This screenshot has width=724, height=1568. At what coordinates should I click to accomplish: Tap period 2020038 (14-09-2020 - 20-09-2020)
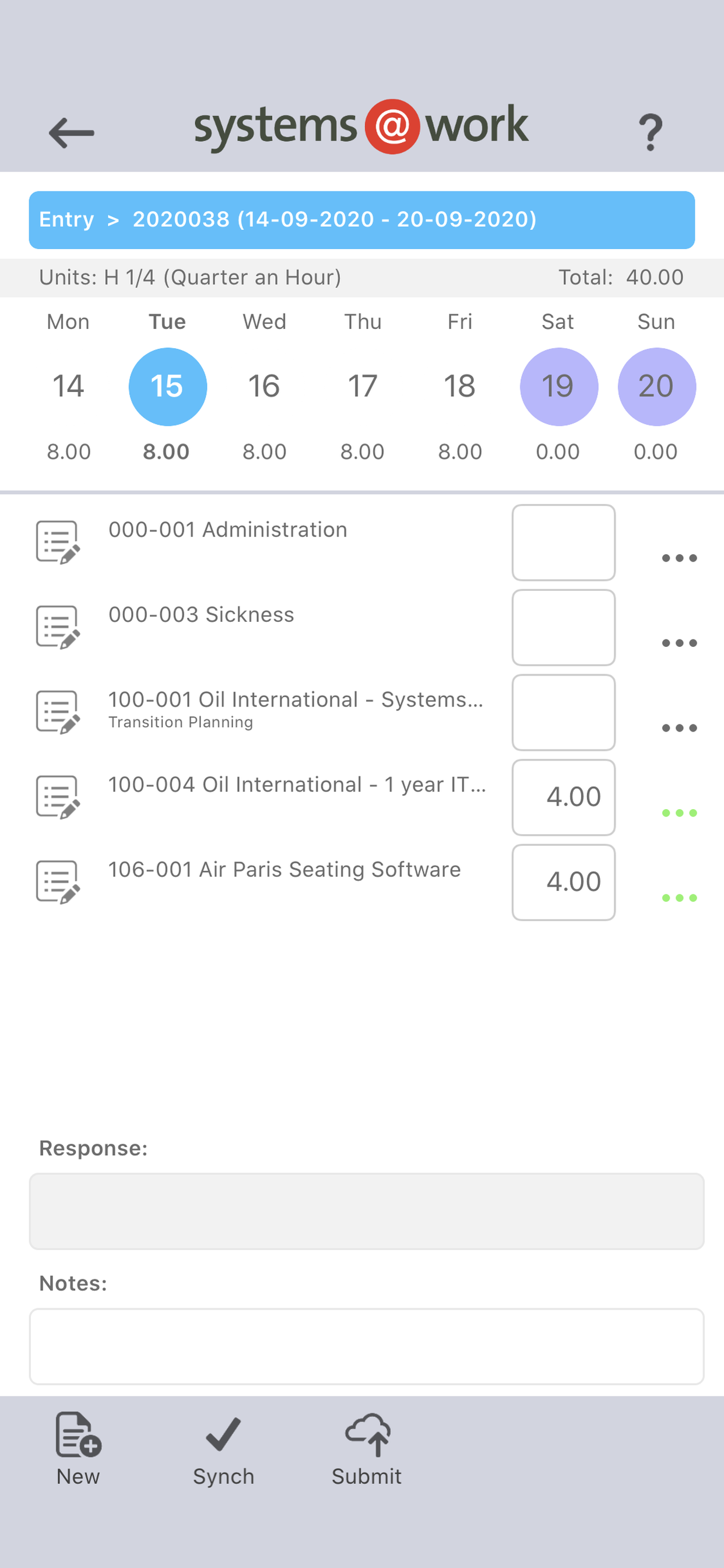tap(334, 219)
